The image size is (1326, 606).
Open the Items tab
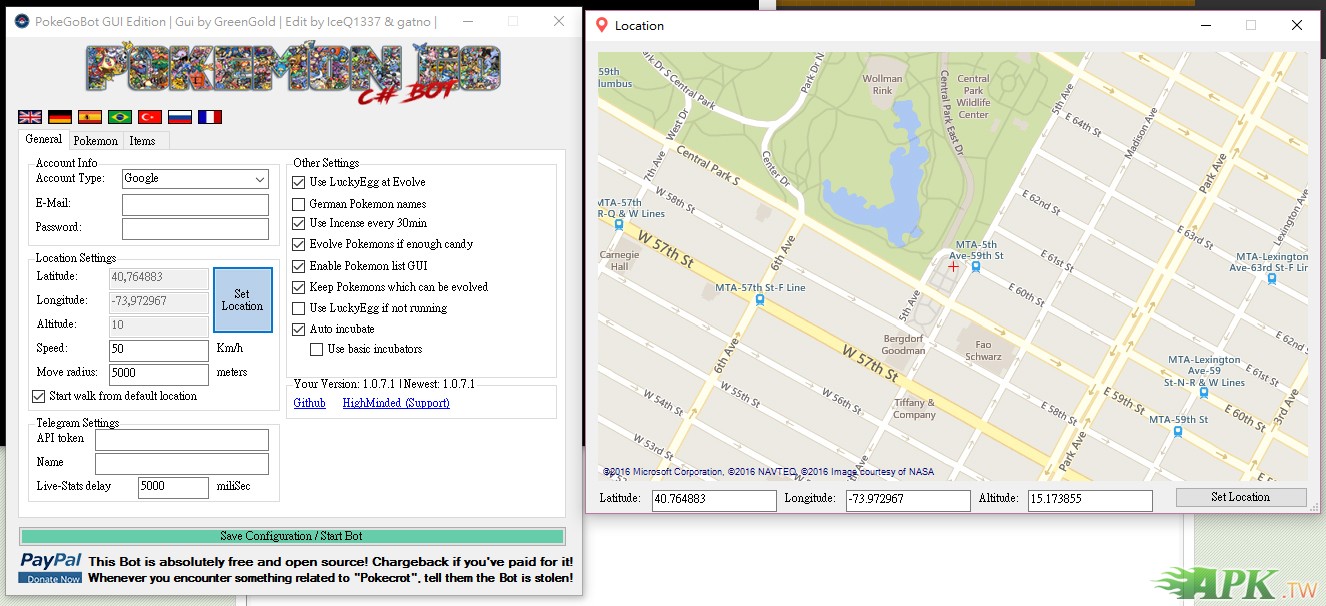(142, 141)
